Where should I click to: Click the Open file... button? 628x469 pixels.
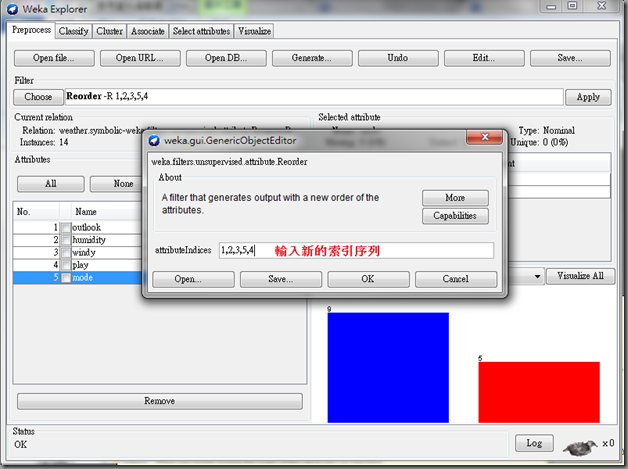click(x=54, y=58)
